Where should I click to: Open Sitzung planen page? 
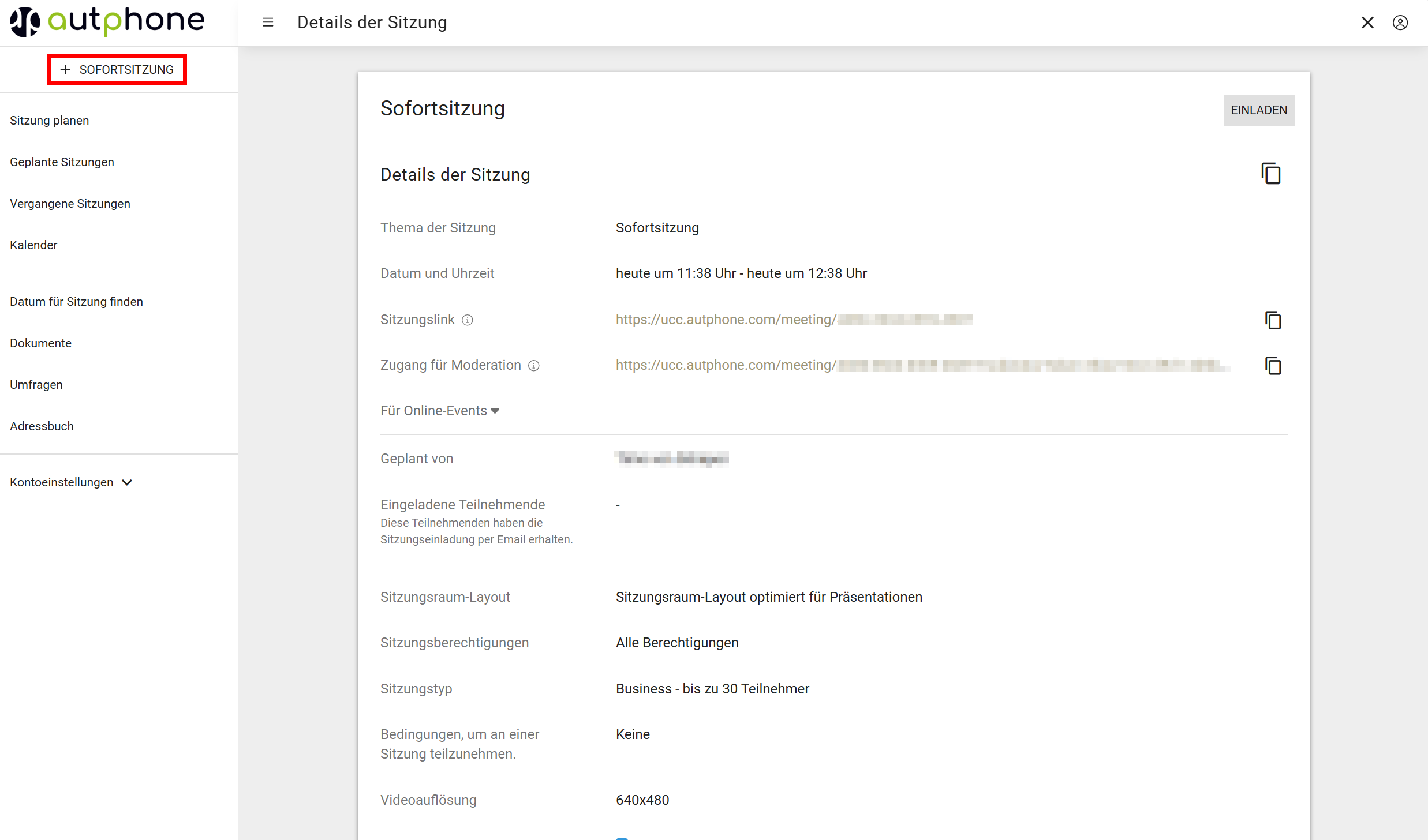point(50,121)
